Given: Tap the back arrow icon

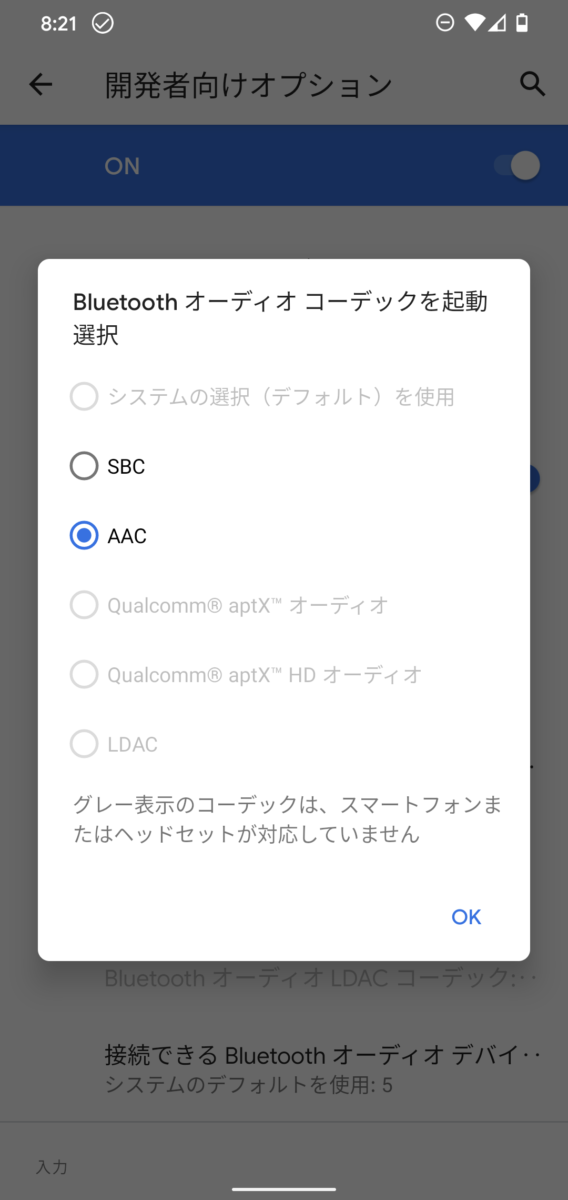Looking at the screenshot, I should 40,85.
